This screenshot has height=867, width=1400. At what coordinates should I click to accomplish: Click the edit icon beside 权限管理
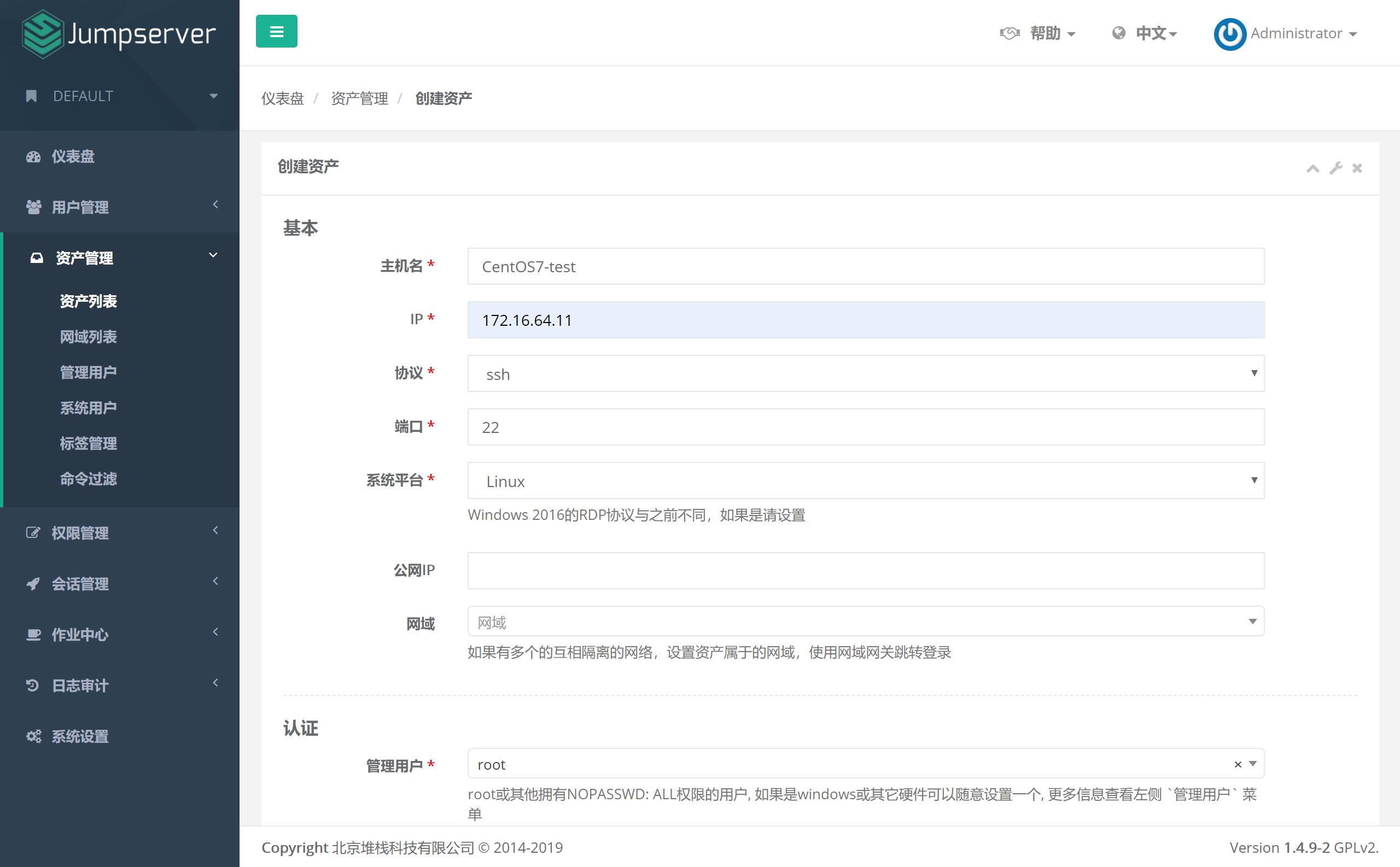33,532
